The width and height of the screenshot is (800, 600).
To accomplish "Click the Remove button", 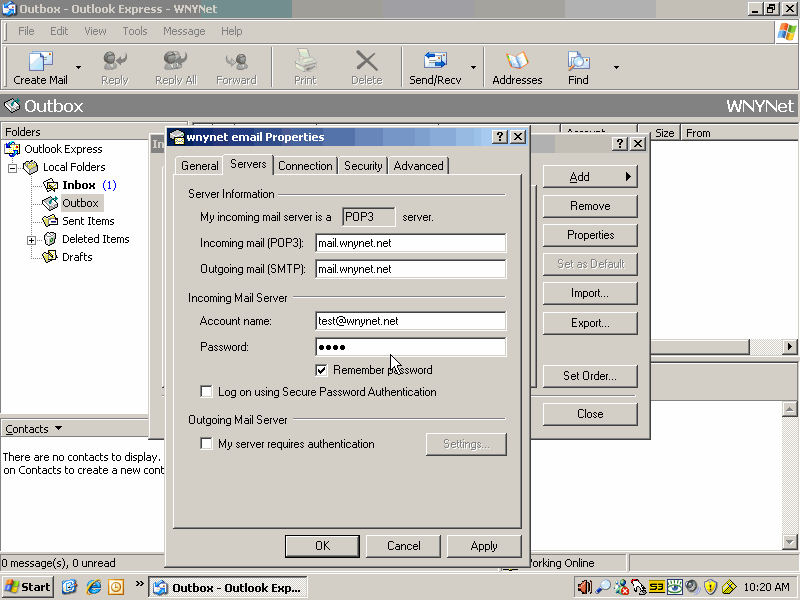I will coord(590,206).
